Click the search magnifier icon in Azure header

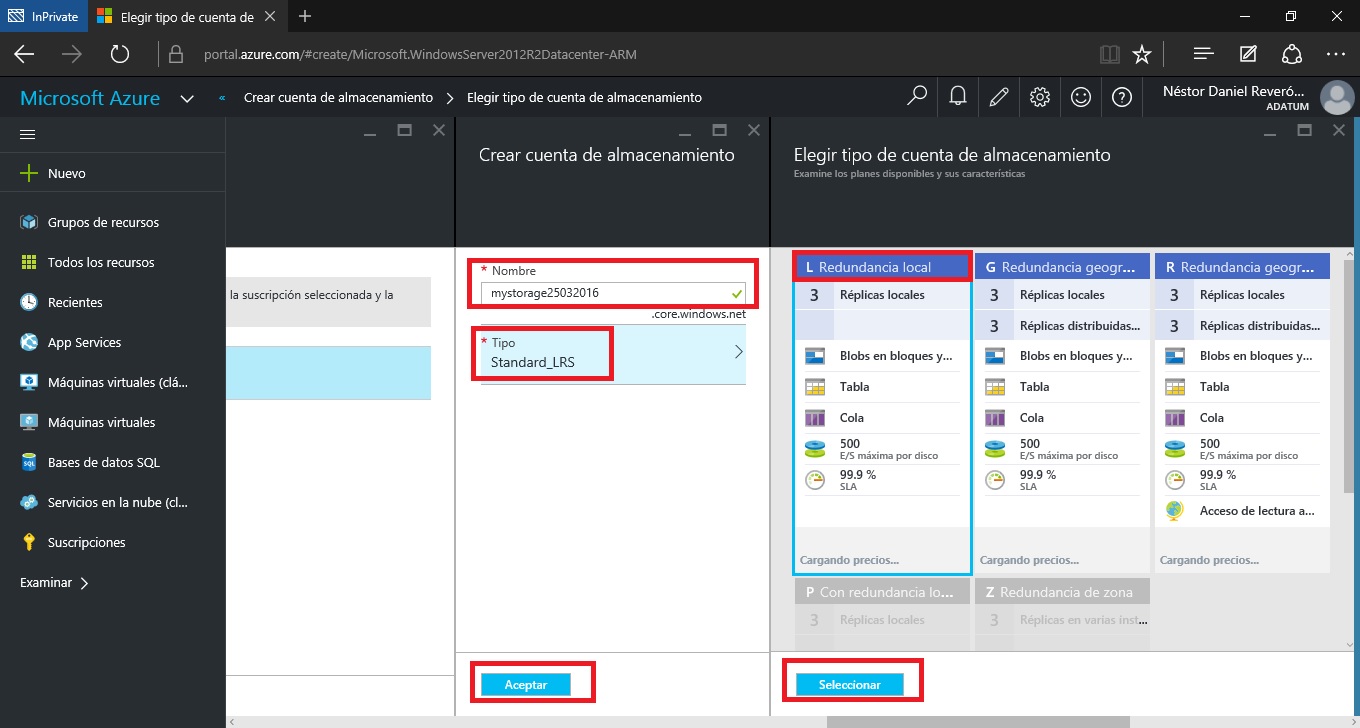[x=916, y=97]
